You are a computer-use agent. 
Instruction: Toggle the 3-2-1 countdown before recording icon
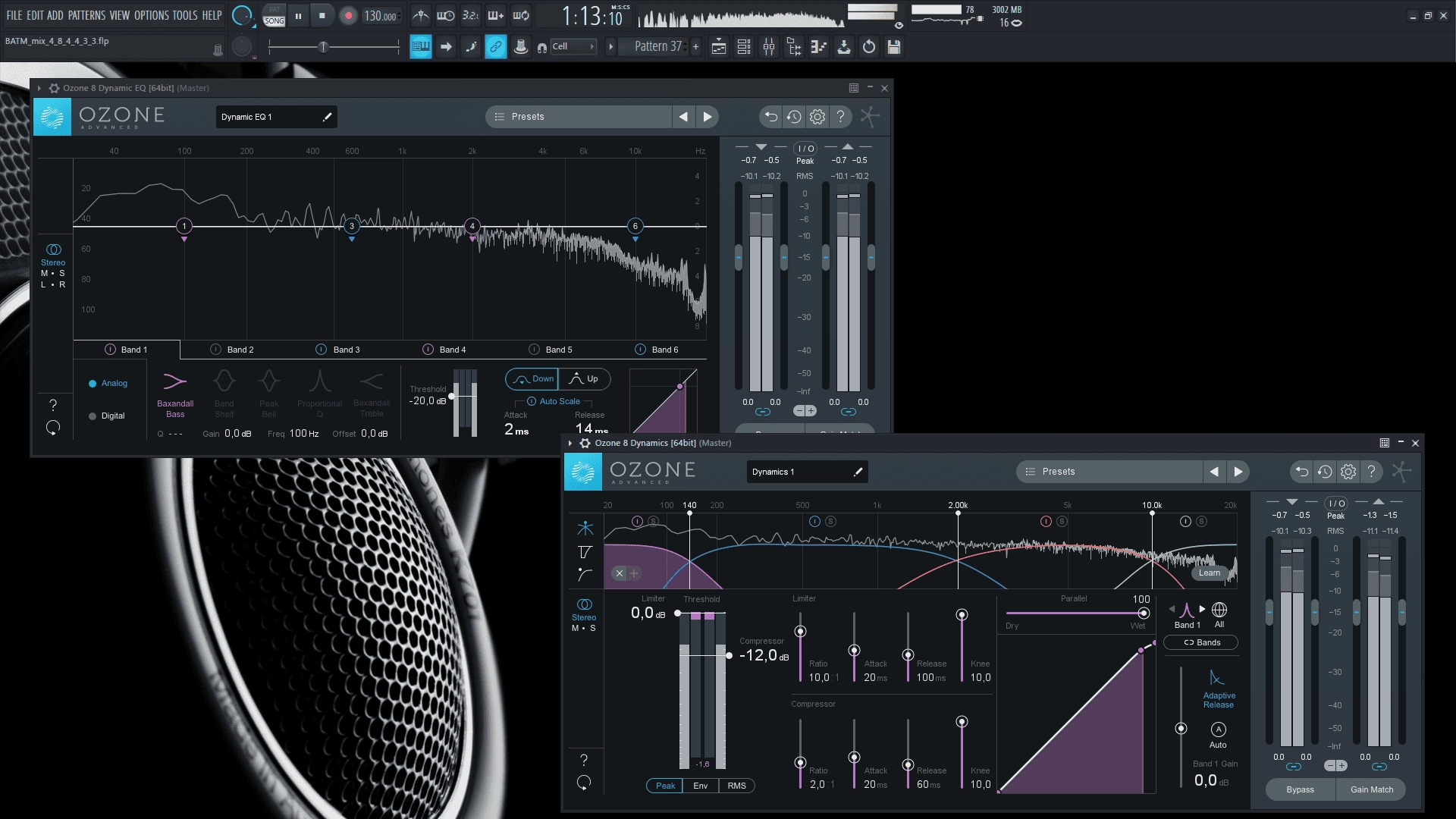[x=471, y=16]
